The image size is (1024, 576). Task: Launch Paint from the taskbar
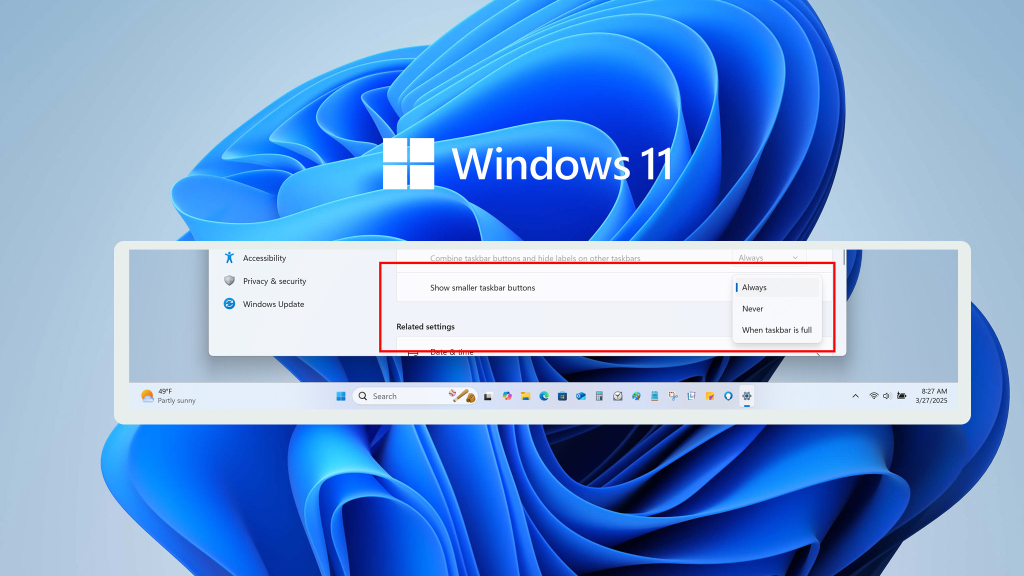(x=636, y=396)
